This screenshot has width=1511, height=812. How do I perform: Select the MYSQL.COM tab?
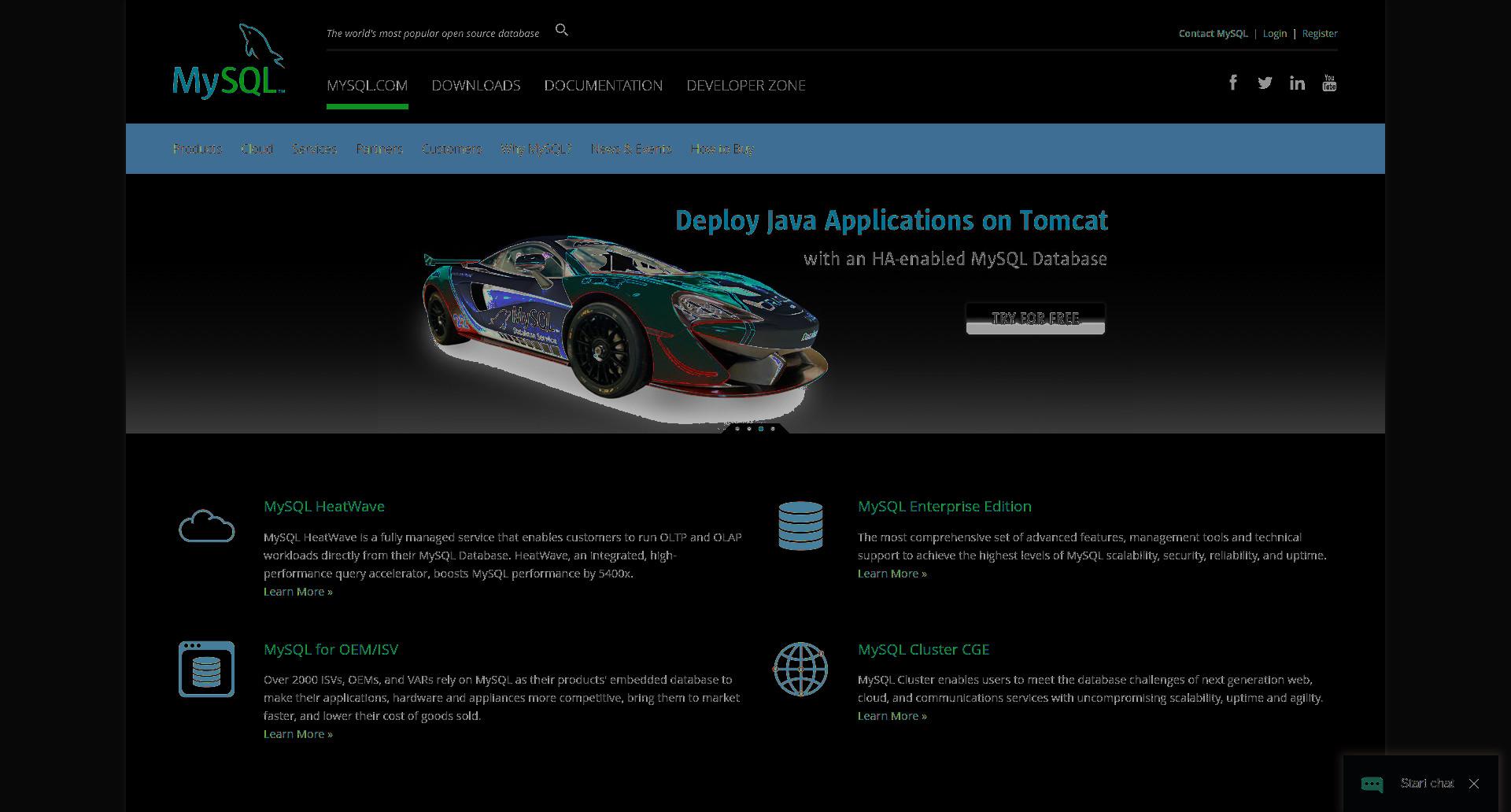click(x=367, y=85)
